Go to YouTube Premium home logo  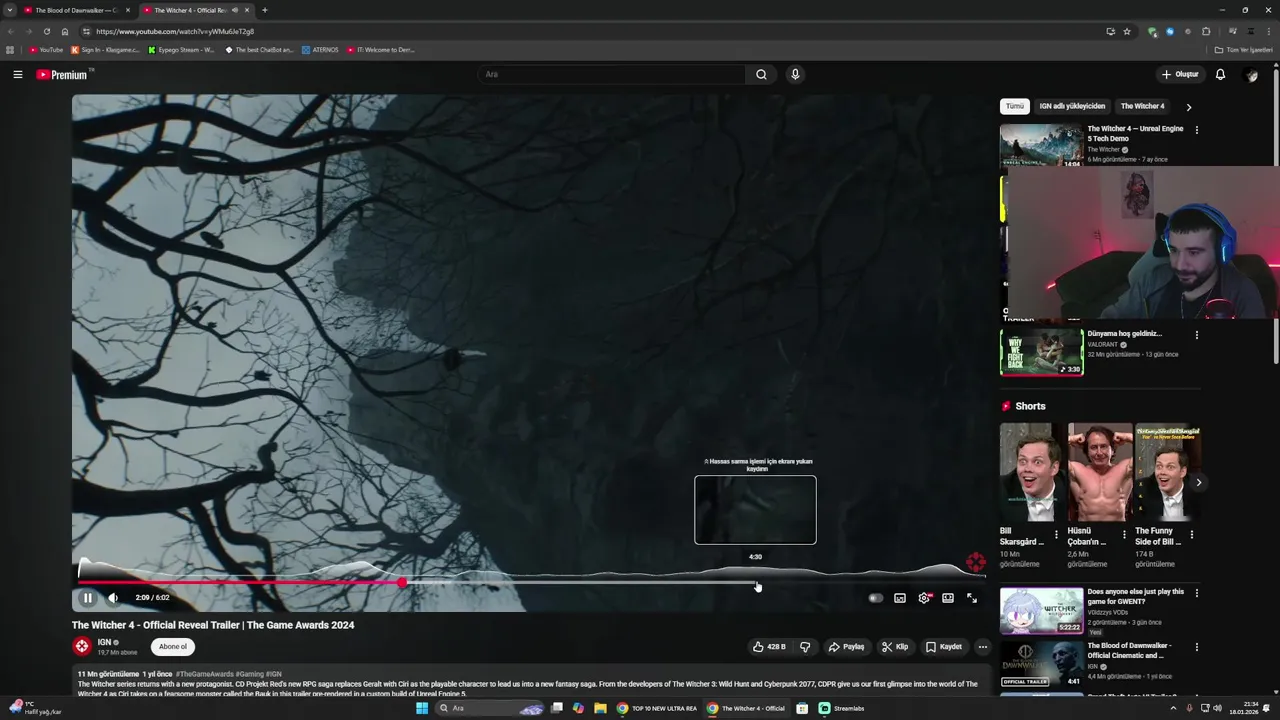pos(62,74)
